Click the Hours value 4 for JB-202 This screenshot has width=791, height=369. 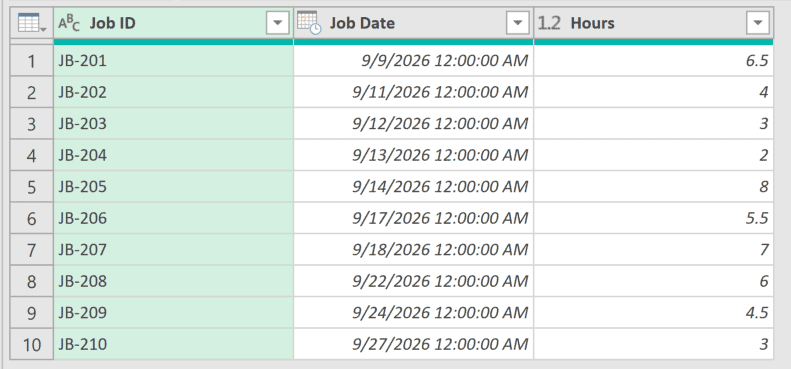(x=654, y=92)
